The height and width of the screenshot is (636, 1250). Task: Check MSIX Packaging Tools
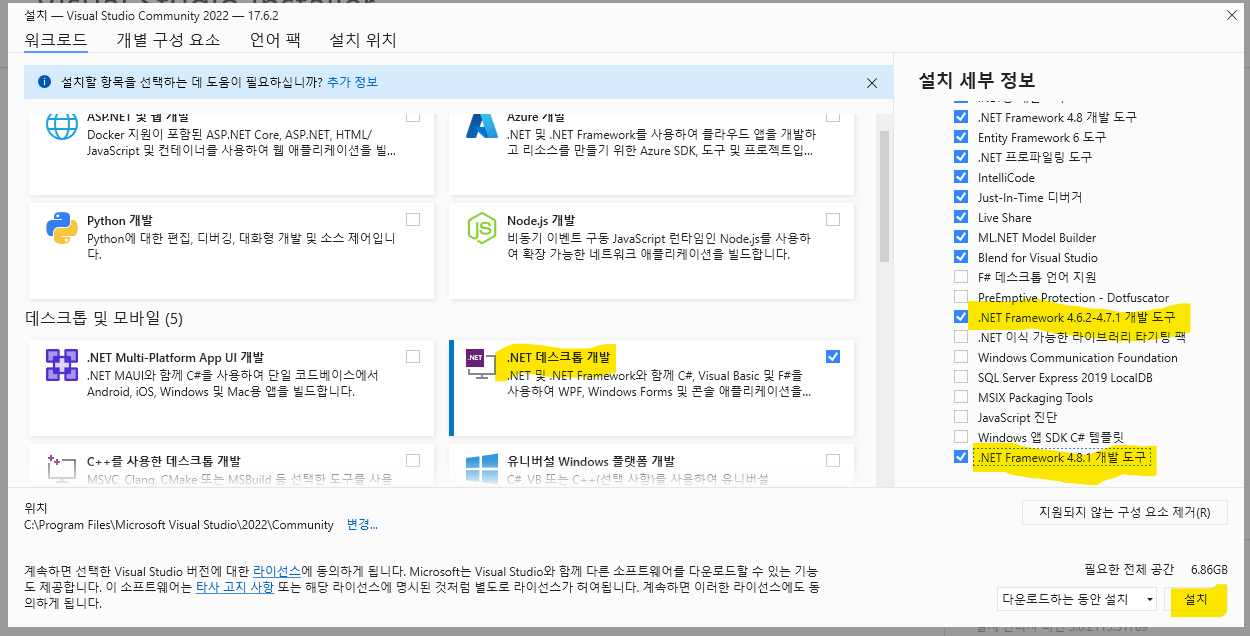click(961, 397)
